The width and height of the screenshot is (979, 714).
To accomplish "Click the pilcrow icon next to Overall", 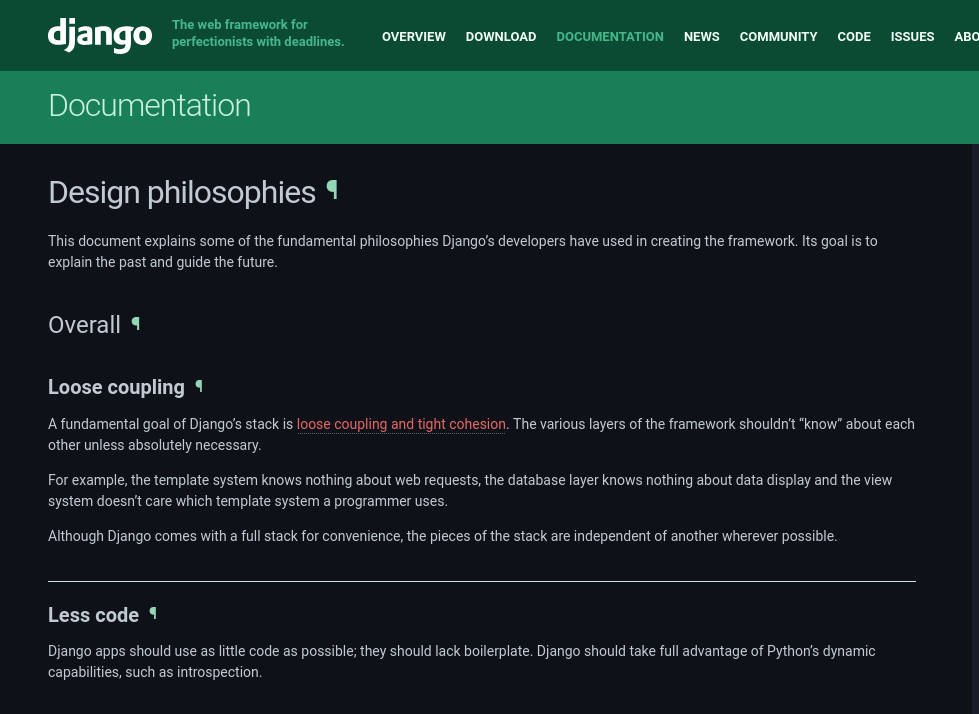I will click(x=136, y=324).
